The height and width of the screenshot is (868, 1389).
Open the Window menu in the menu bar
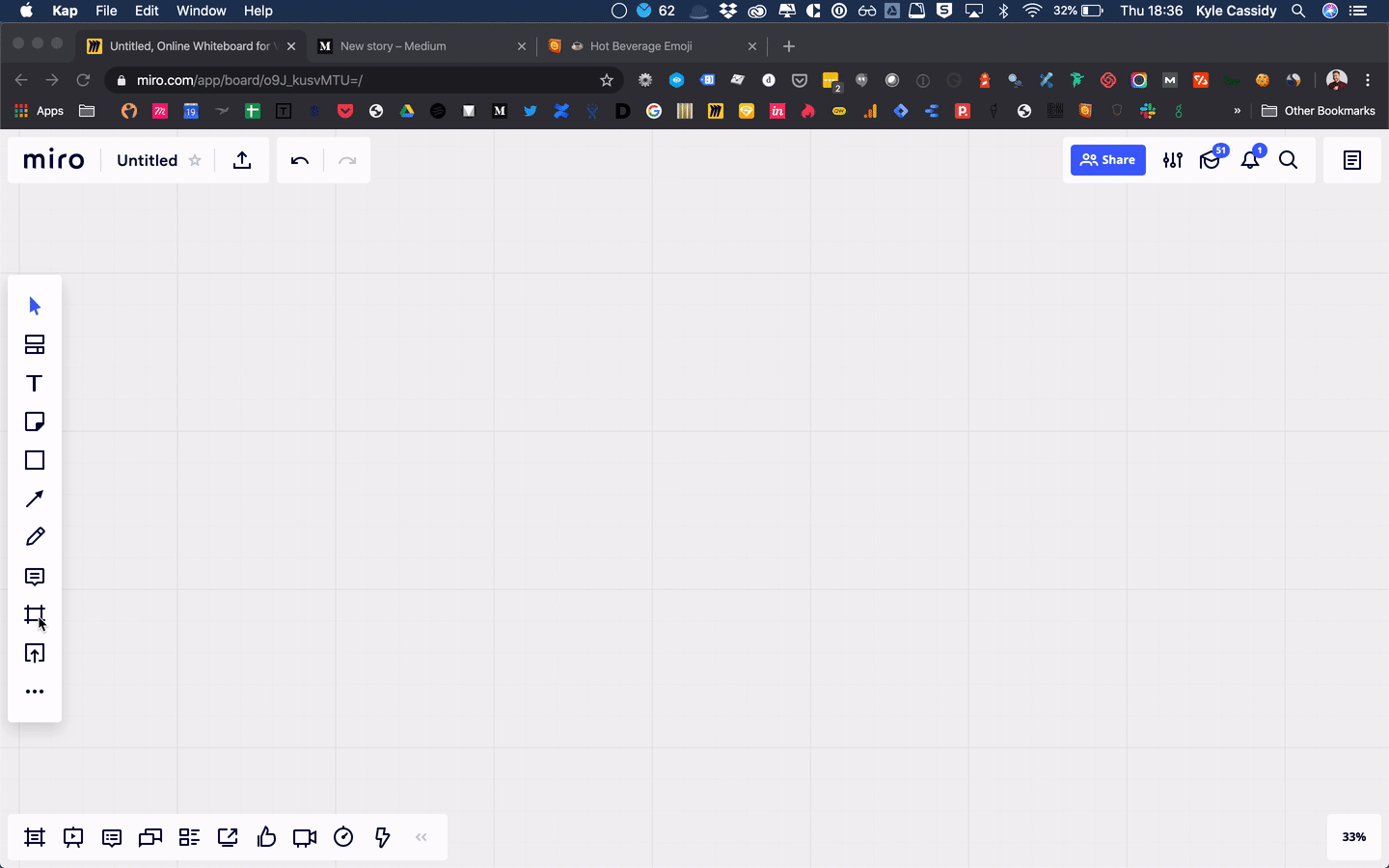click(201, 11)
